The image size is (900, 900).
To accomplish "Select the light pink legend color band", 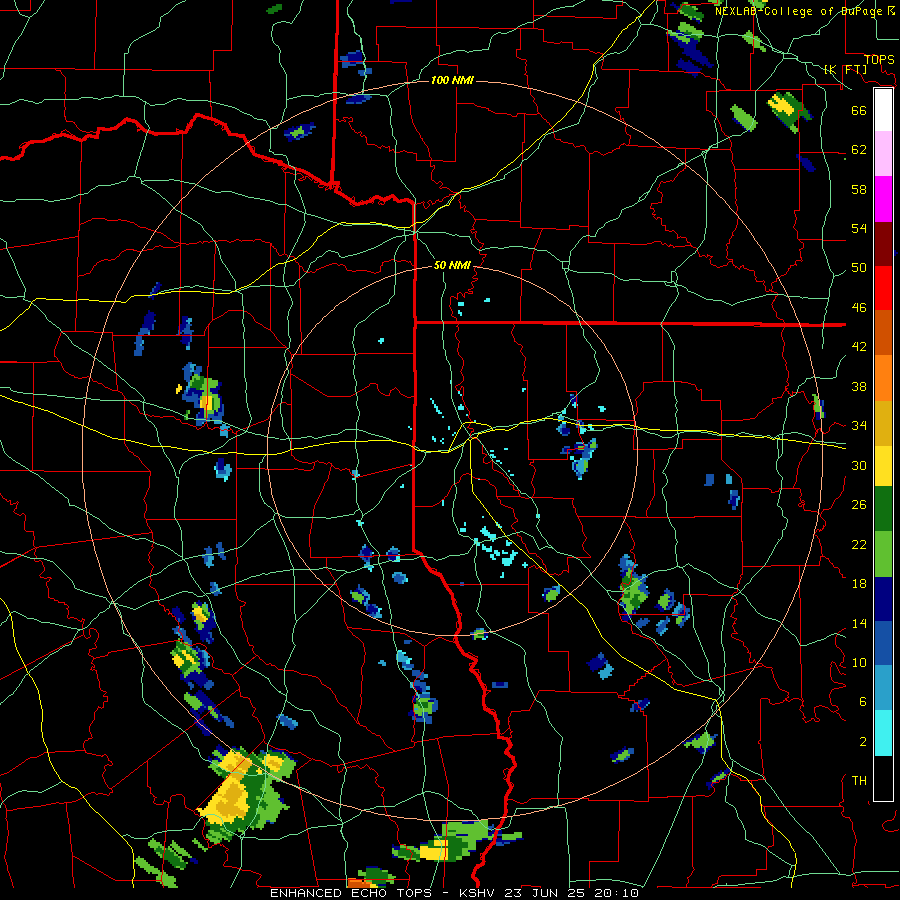I will [x=883, y=154].
